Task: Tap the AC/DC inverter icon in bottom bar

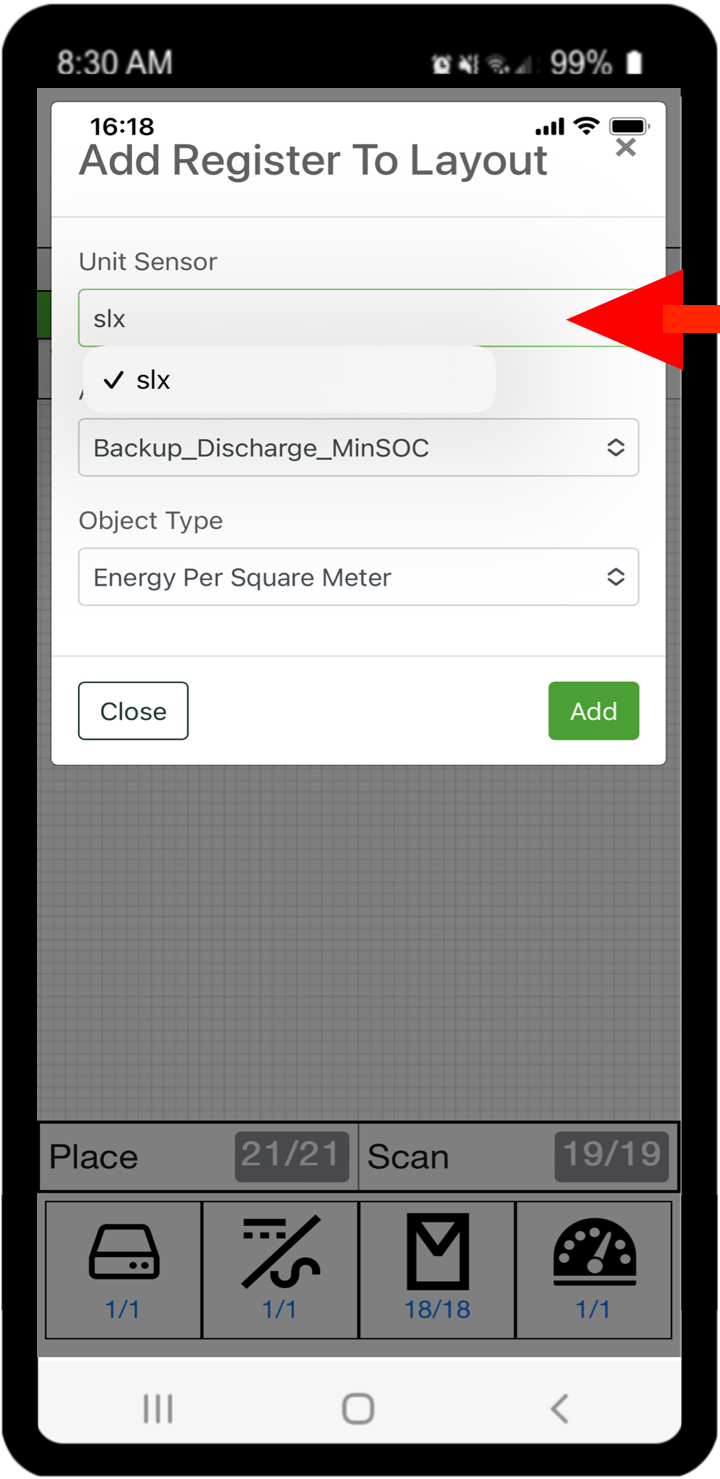Action: pos(280,1252)
